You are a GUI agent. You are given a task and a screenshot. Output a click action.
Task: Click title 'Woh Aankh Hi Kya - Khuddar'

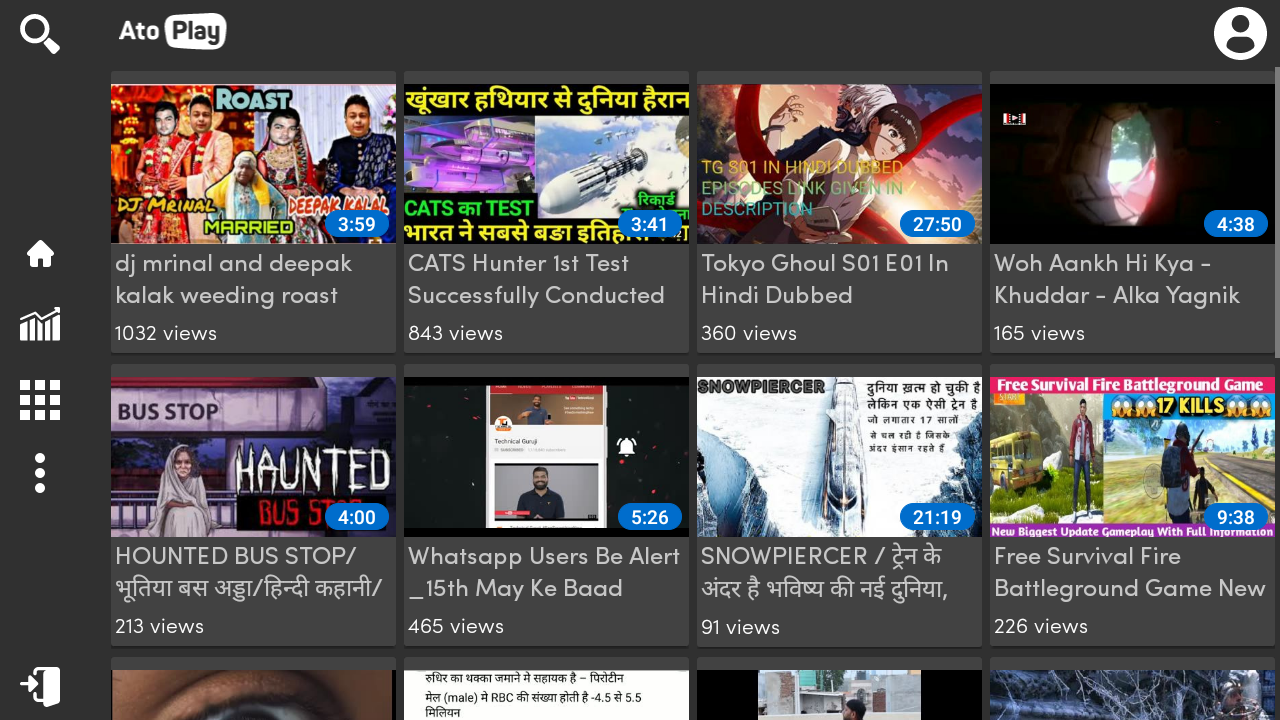click(x=1117, y=279)
